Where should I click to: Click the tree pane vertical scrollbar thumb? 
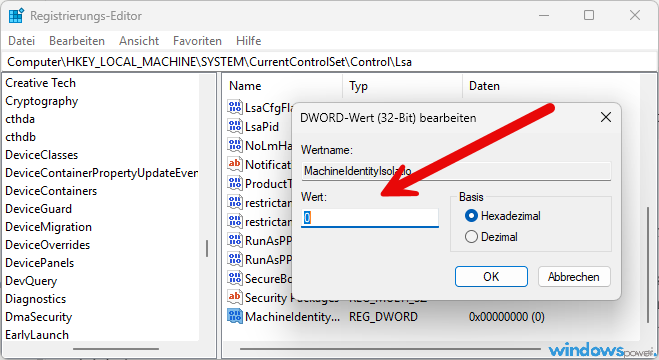(x=207, y=248)
